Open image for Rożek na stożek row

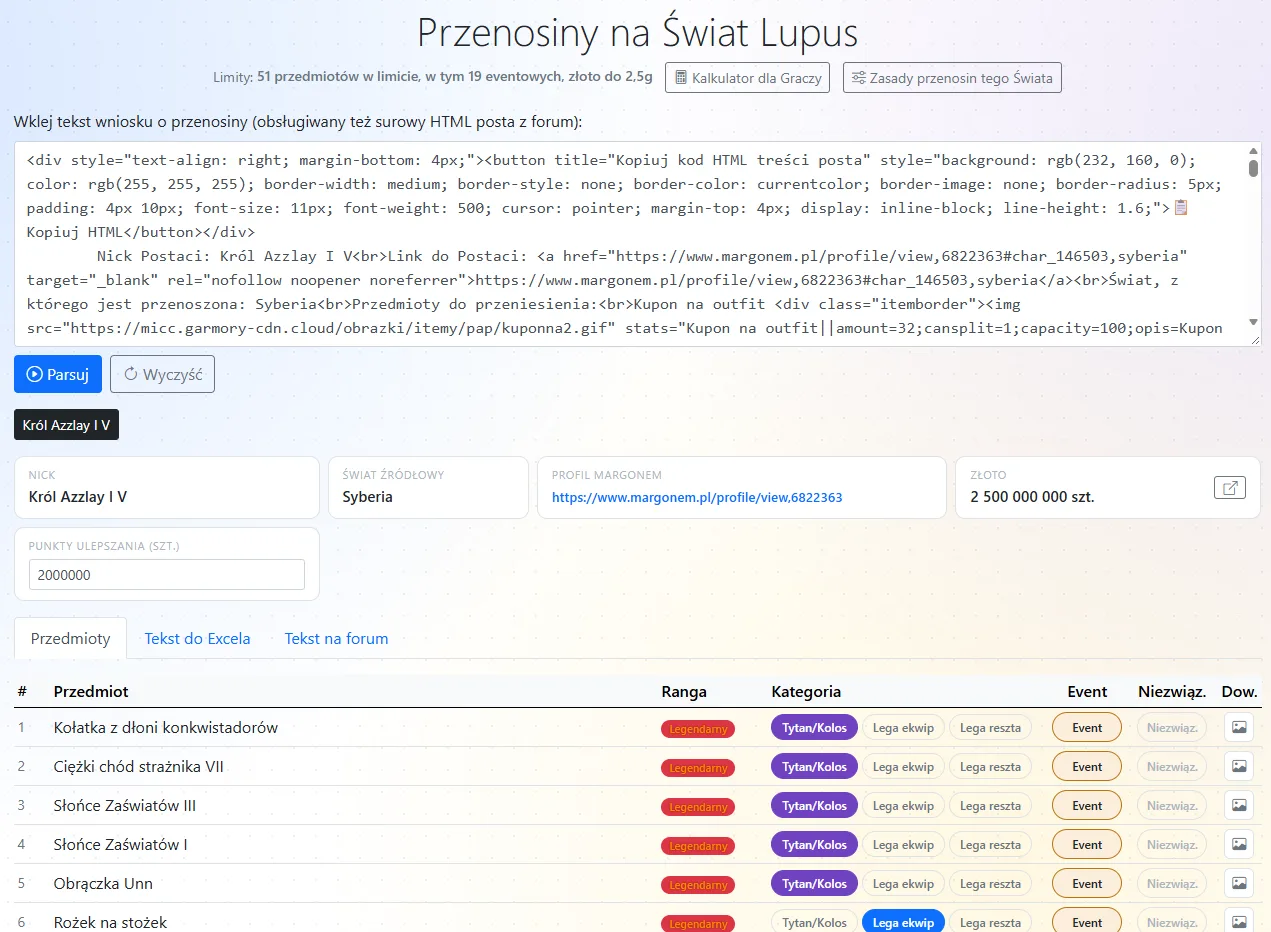click(1239, 922)
